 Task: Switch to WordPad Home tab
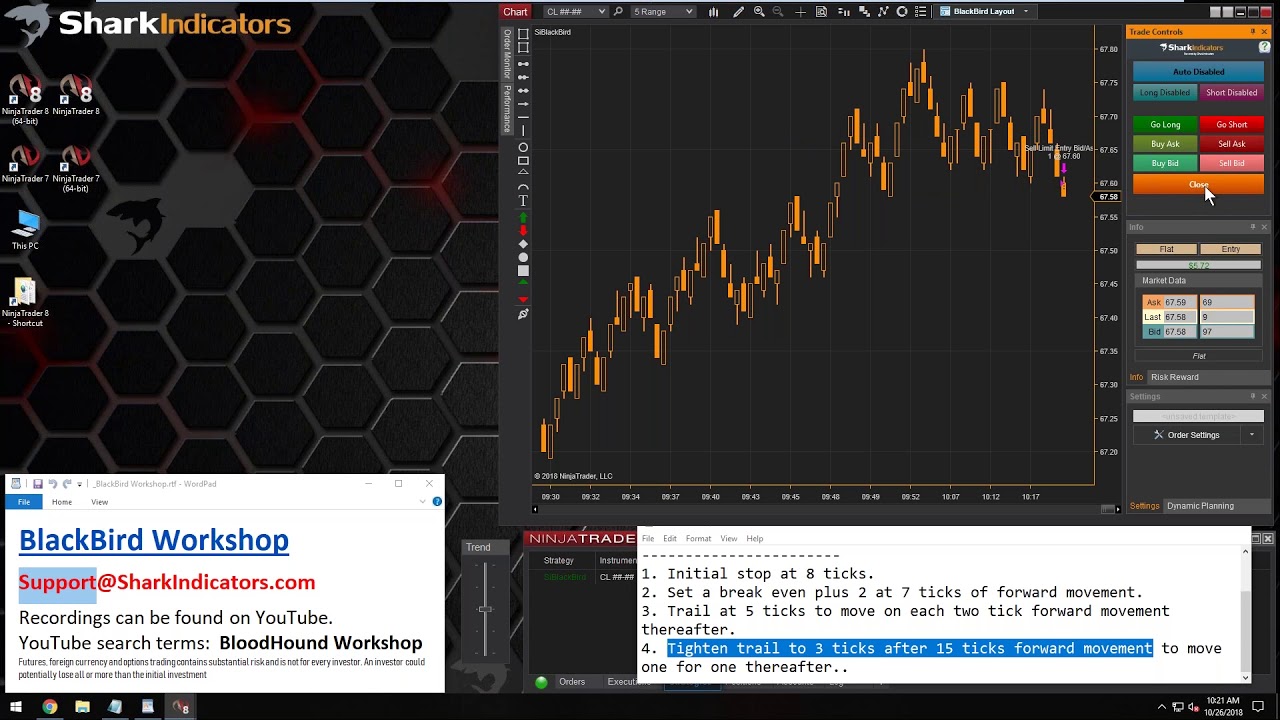click(62, 502)
